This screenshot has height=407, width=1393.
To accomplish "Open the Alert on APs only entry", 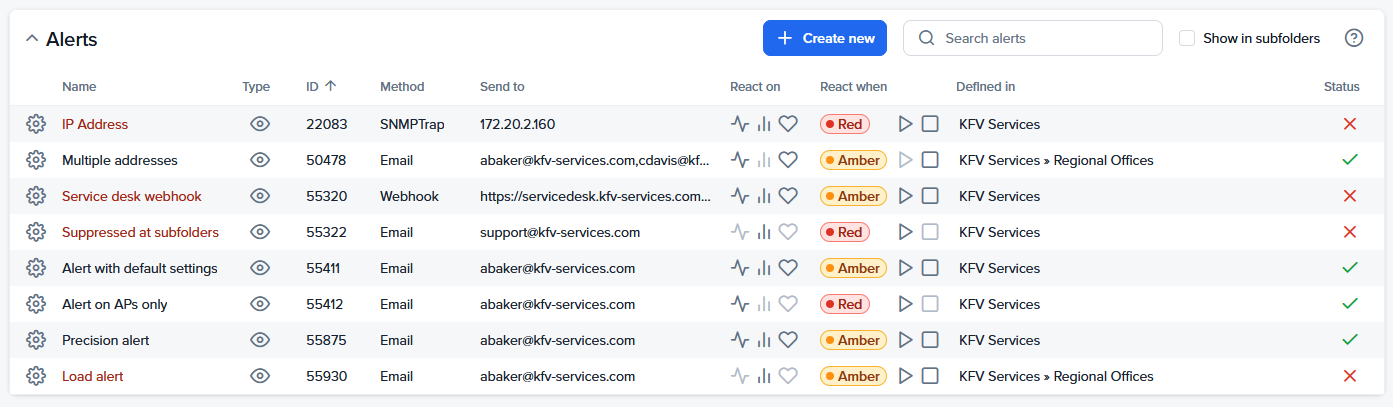I will click(x=115, y=304).
